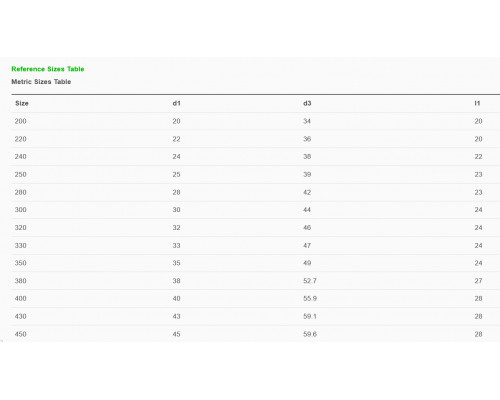Click the d3 value 52.7
This screenshot has height=400, width=500.
click(x=310, y=281)
